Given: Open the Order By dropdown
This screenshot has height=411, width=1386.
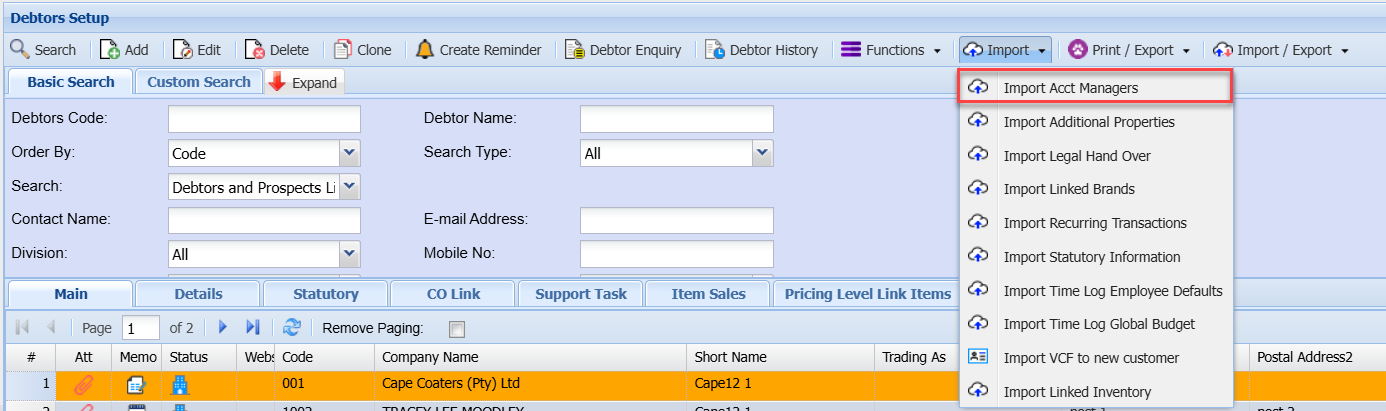Looking at the screenshot, I should pos(349,153).
